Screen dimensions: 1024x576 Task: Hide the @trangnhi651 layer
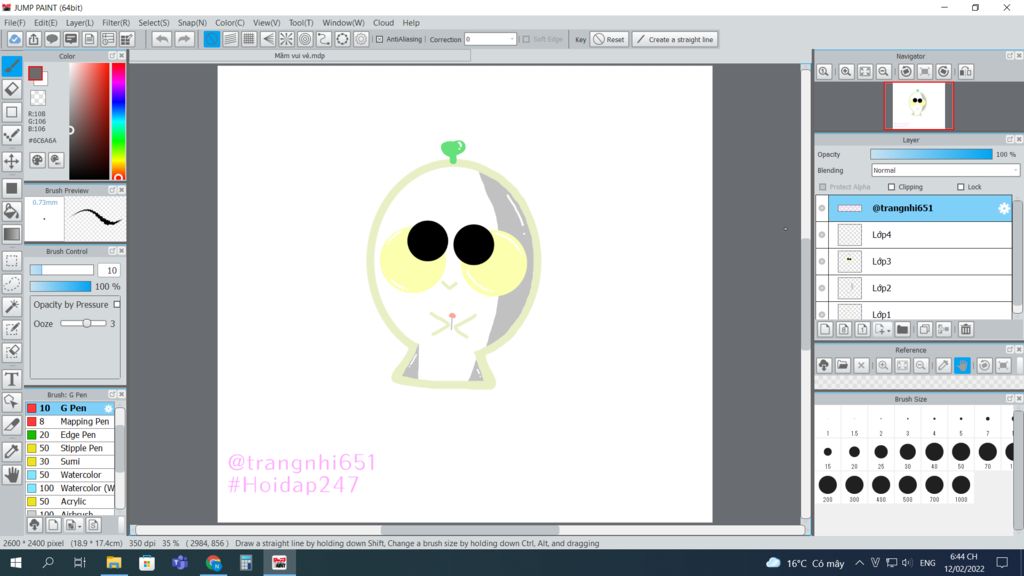(x=822, y=208)
